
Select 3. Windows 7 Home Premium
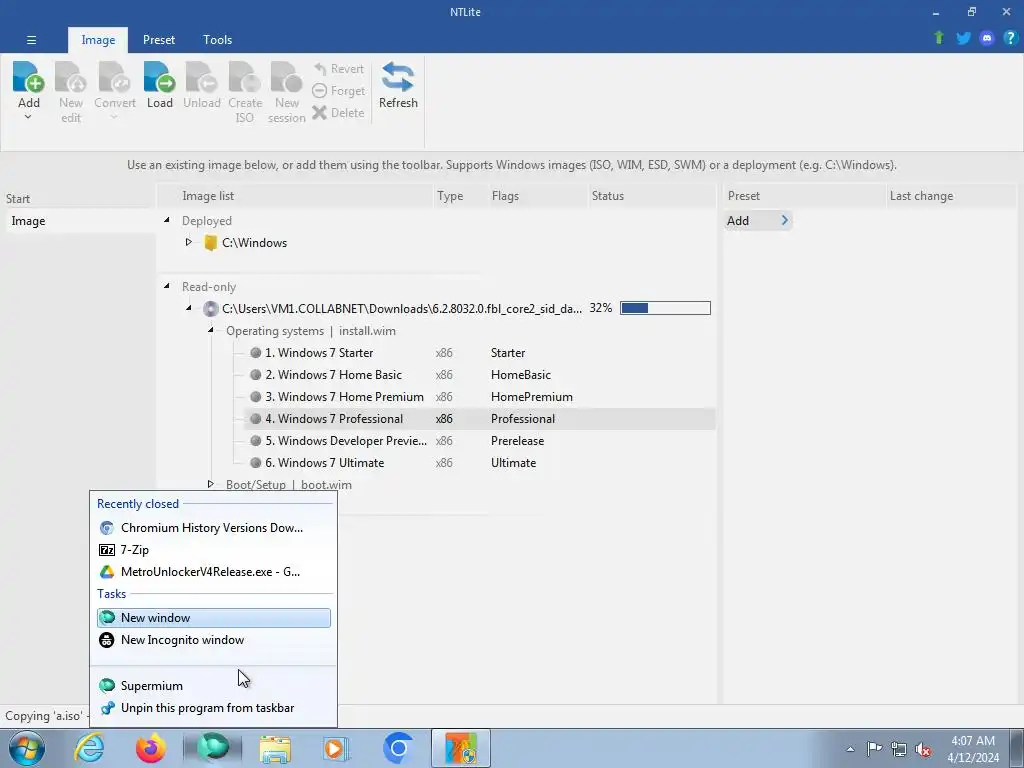pyautogui.click(x=480, y=397)
